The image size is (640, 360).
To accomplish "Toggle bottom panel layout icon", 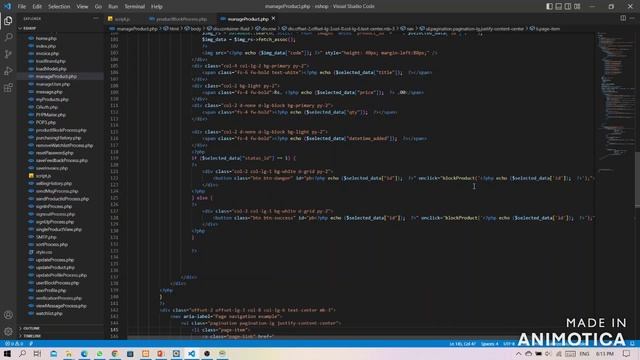I will pyautogui.click(x=558, y=6).
